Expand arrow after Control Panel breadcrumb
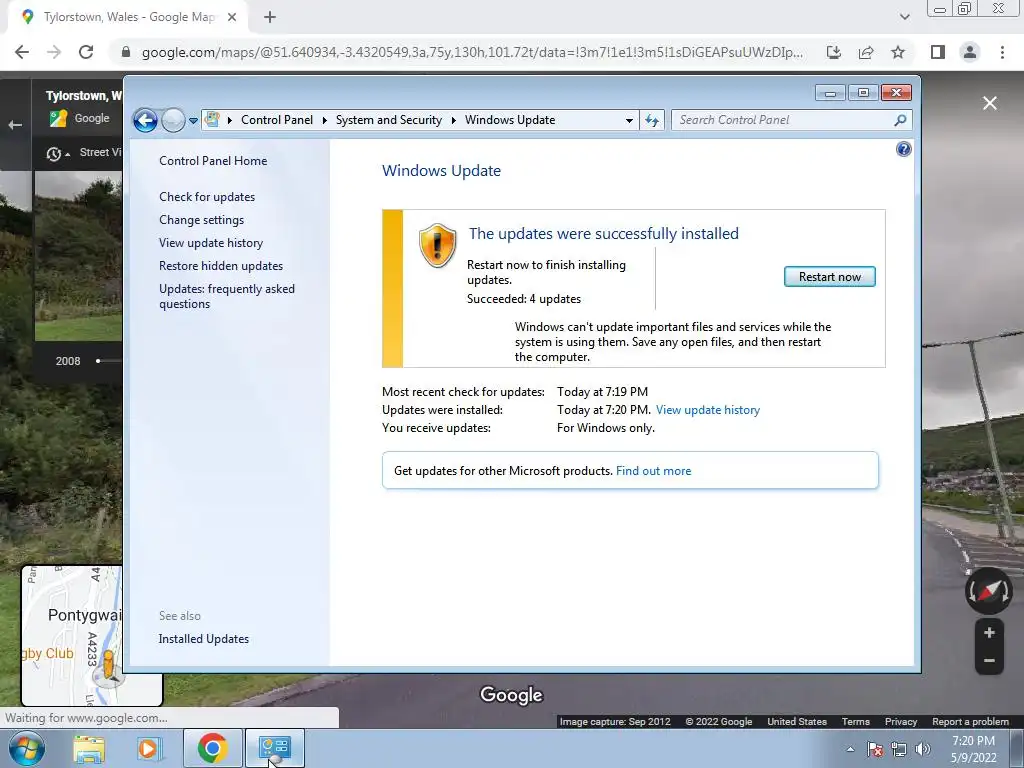Image resolution: width=1024 pixels, height=768 pixels. (x=325, y=120)
